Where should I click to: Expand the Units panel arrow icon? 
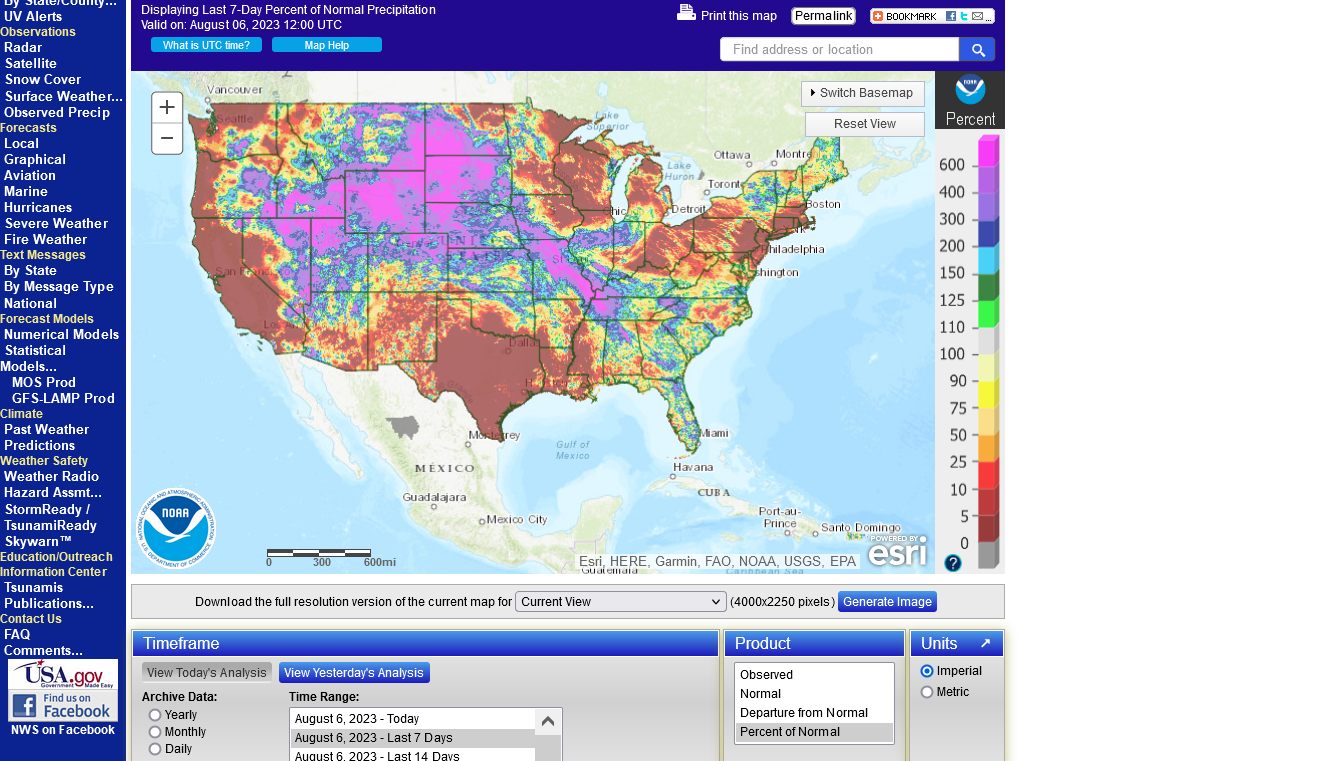(x=986, y=644)
